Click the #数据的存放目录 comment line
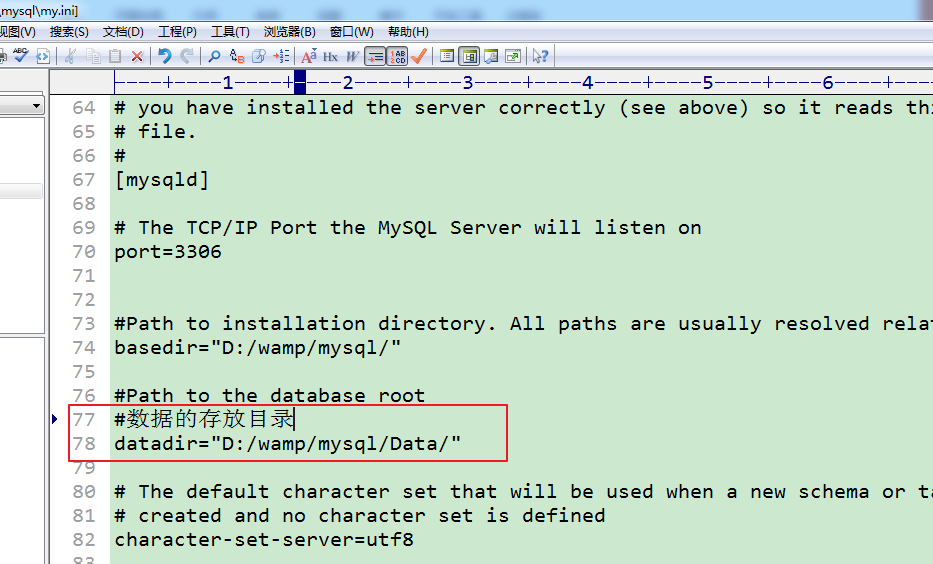 click(x=204, y=419)
